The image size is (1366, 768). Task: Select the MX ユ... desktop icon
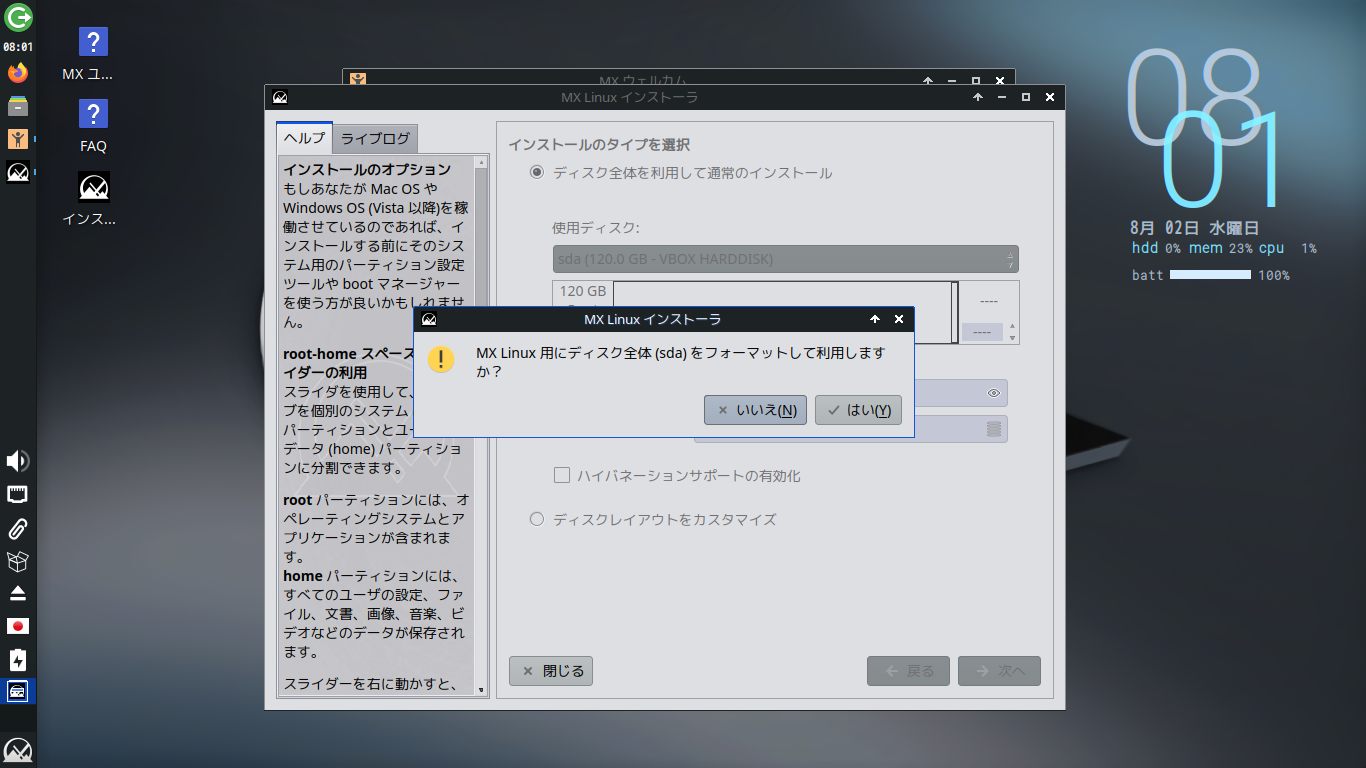click(x=93, y=55)
